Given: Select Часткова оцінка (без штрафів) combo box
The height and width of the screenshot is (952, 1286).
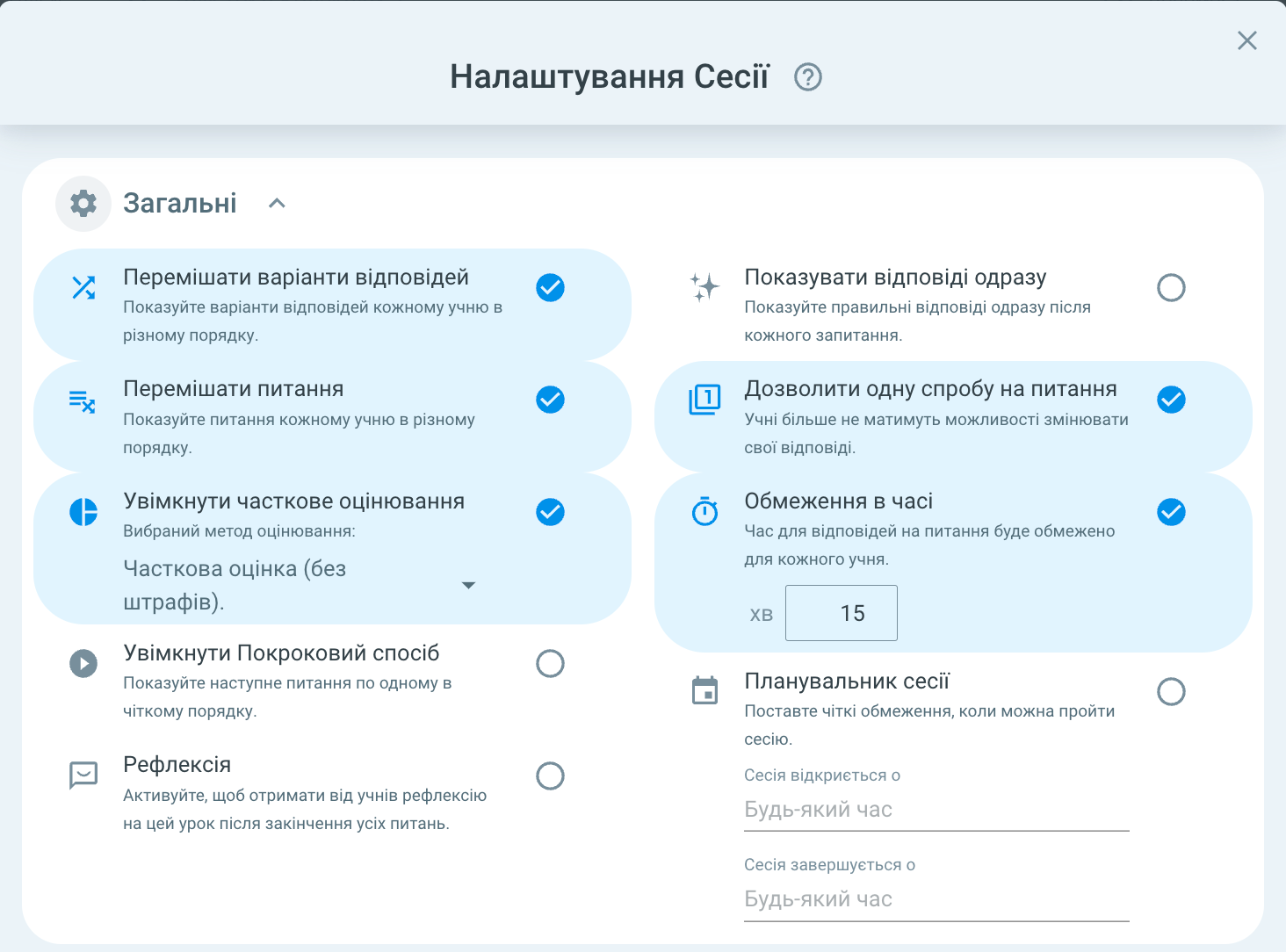Looking at the screenshot, I should pos(301,585).
